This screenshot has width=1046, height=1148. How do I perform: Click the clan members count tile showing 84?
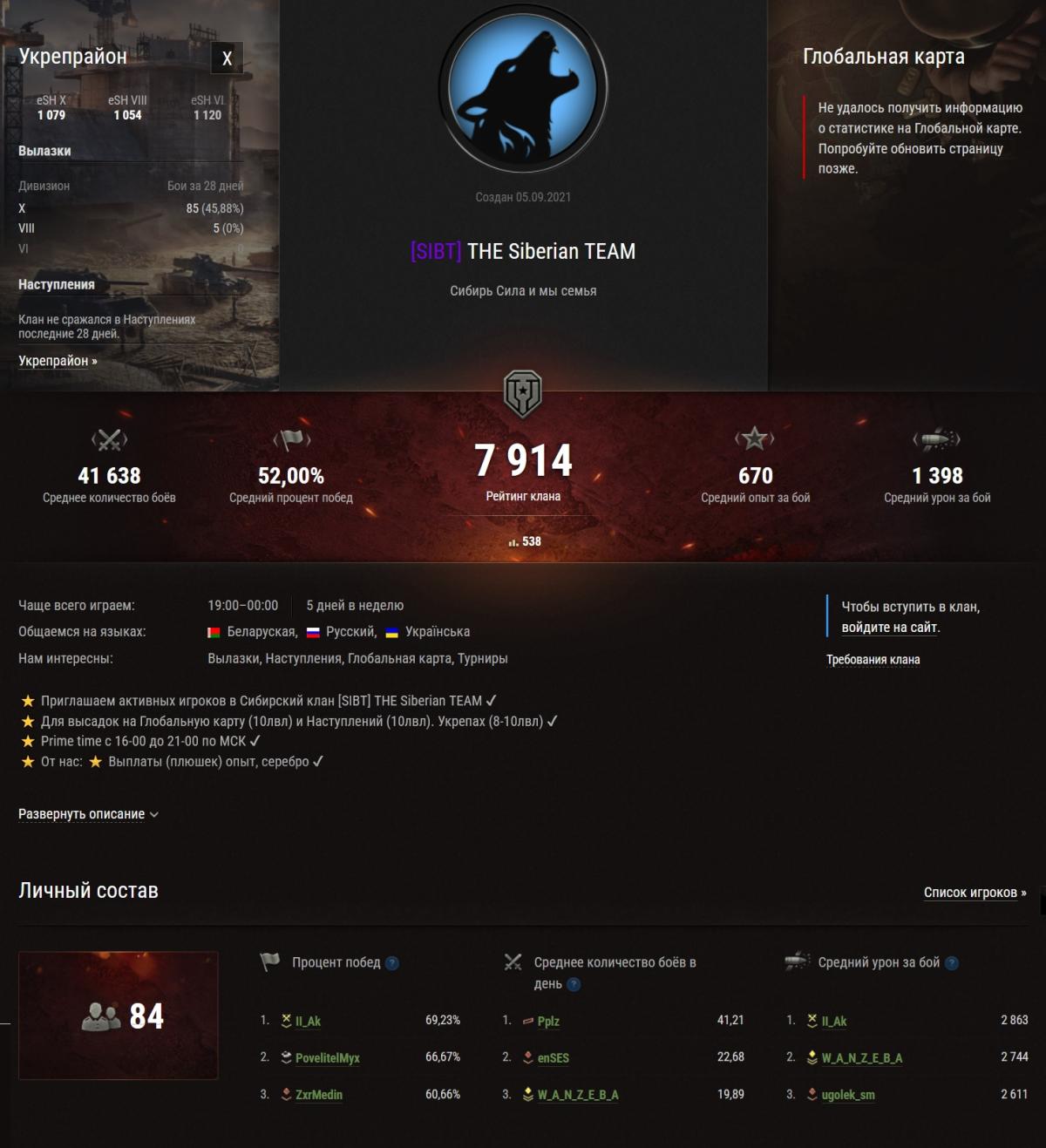(119, 1016)
